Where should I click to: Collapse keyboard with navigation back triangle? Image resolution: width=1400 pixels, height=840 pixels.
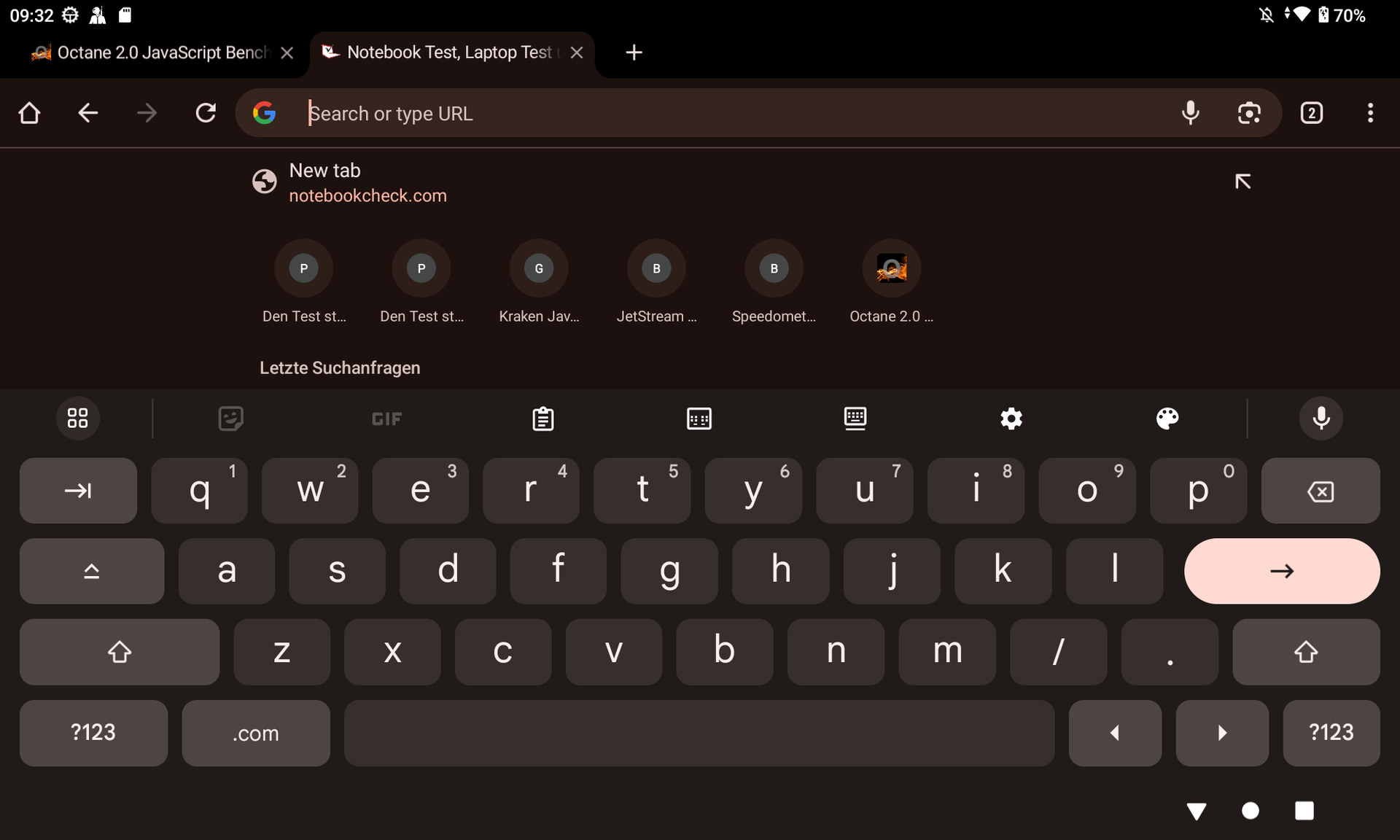pyautogui.click(x=1196, y=811)
